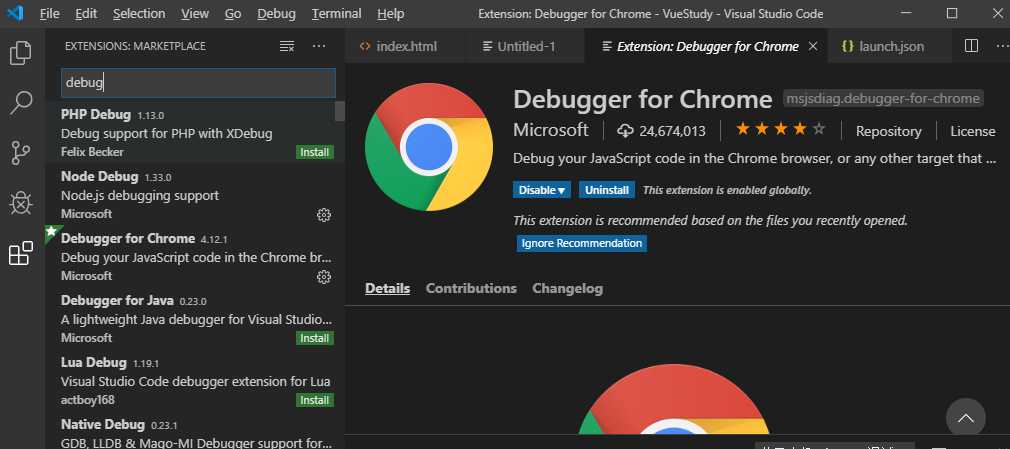Open the Debug menu
Viewport: 1010px width, 449px height.
[276, 13]
